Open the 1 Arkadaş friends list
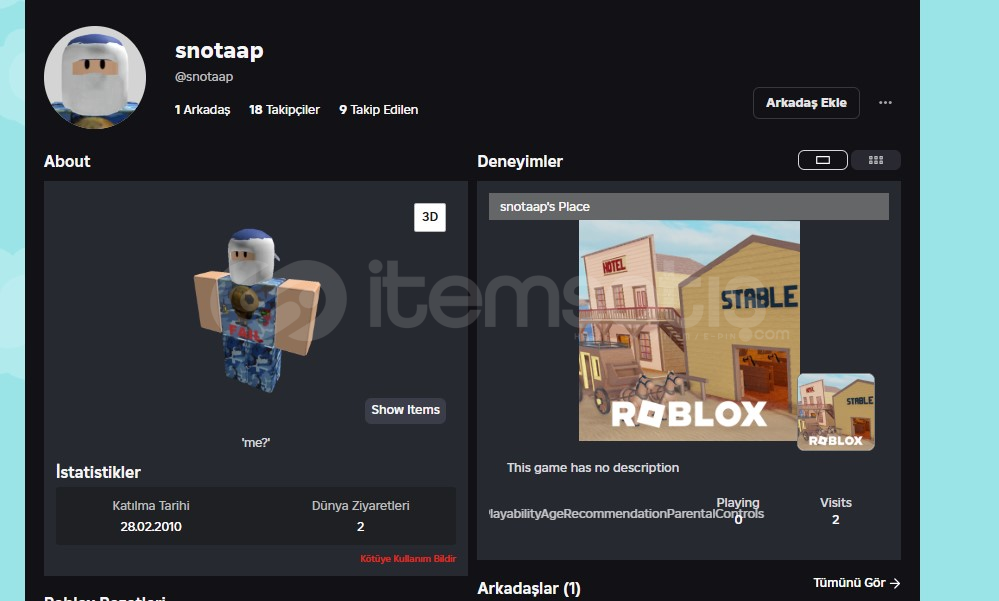Image resolution: width=999 pixels, height=601 pixels. point(203,110)
